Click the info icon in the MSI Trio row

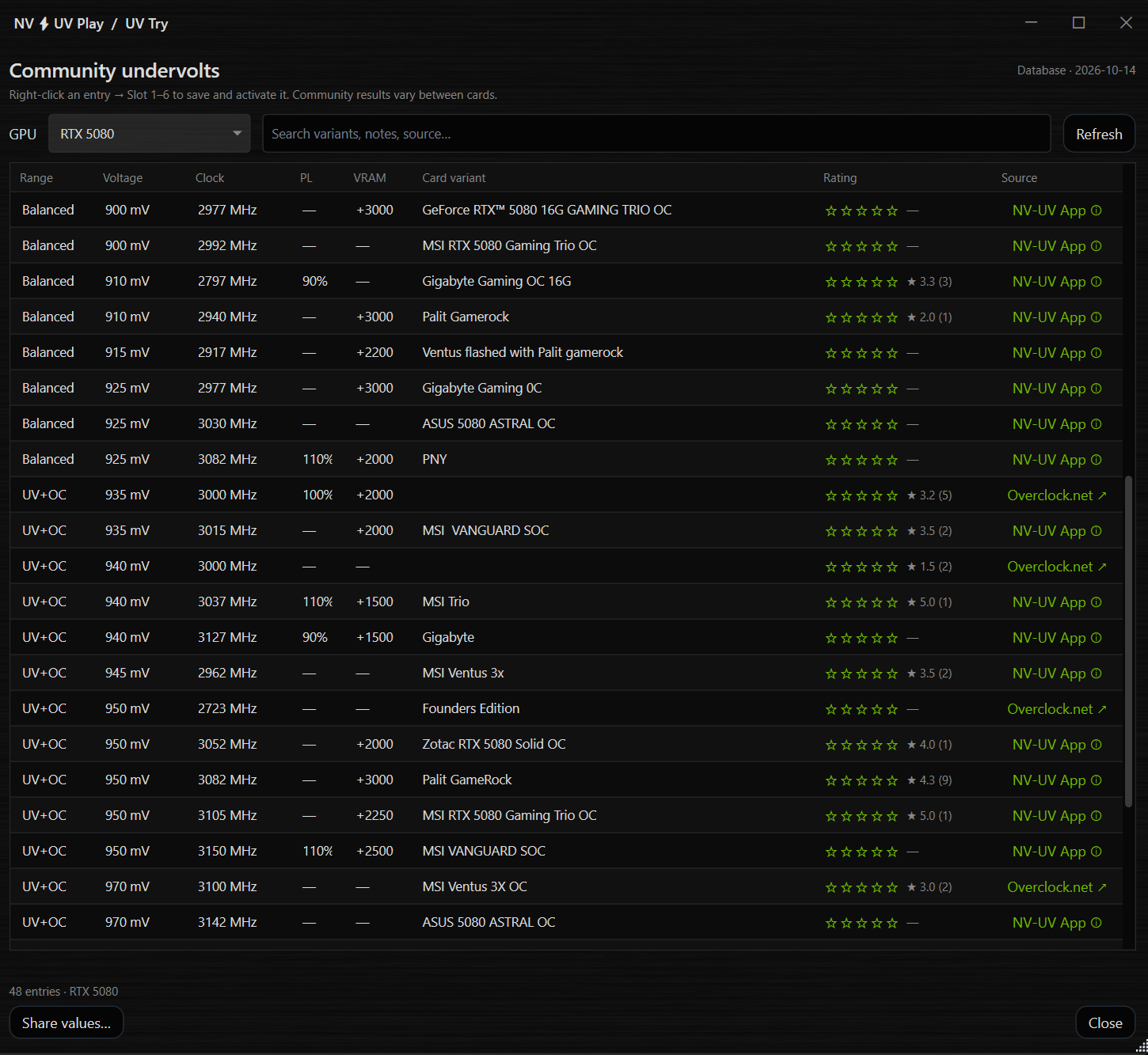[1096, 602]
